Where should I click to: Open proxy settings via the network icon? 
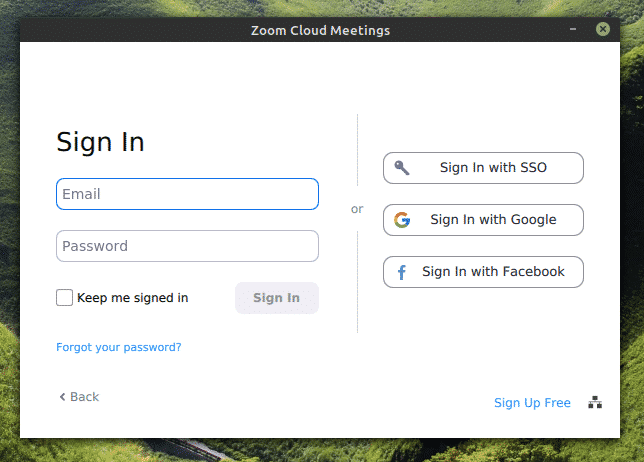[595, 403]
